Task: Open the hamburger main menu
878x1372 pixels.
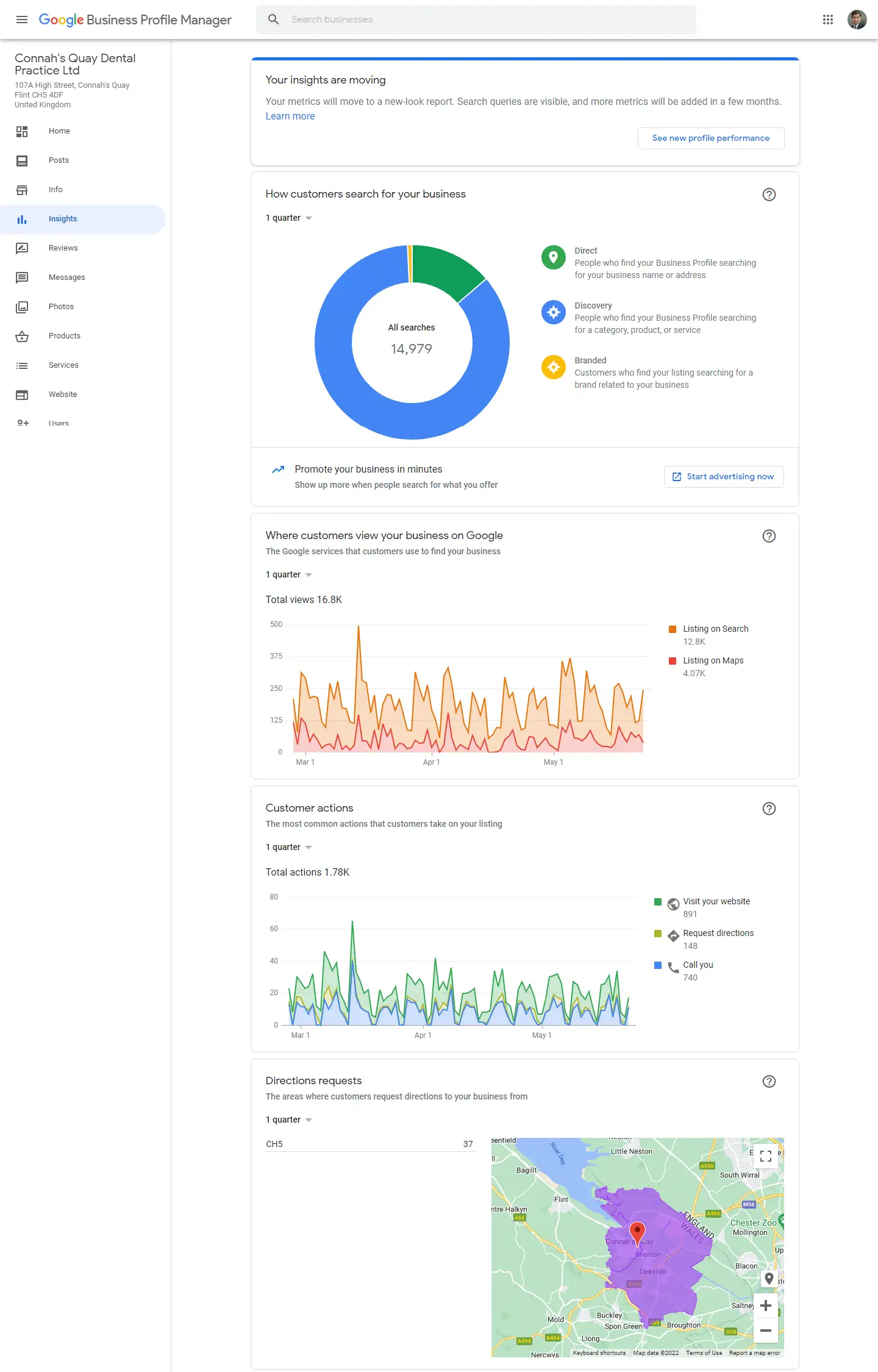Action: [x=22, y=20]
